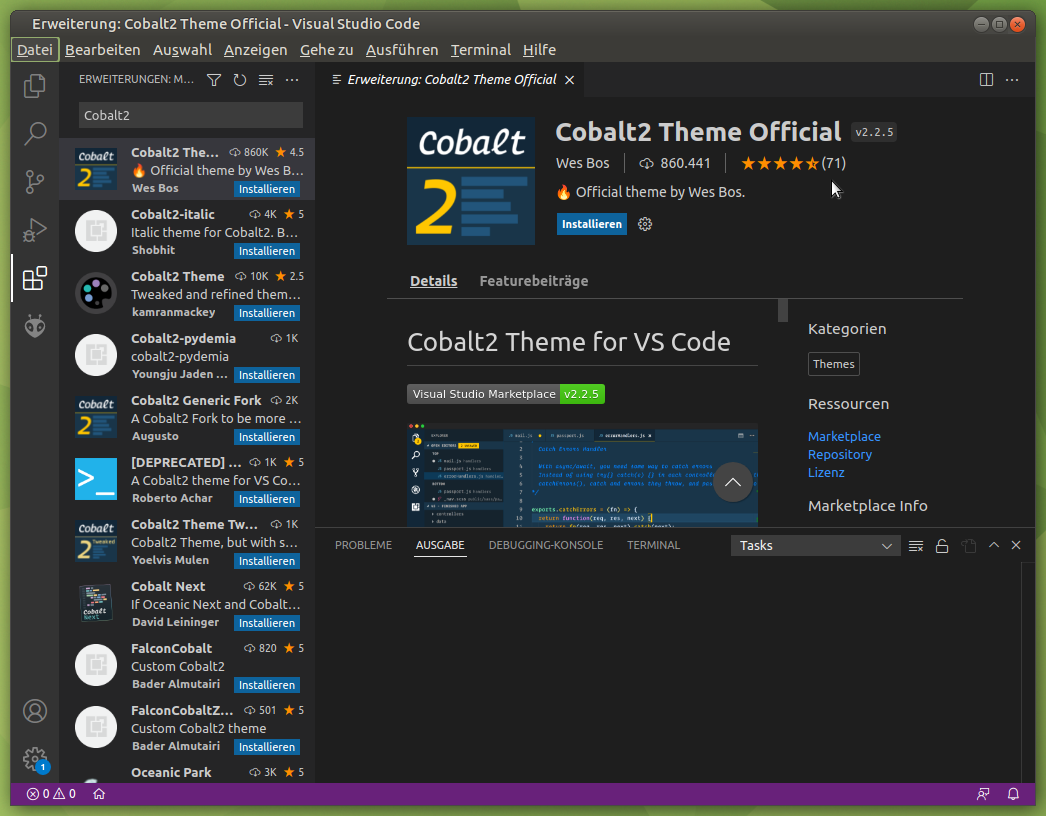The image size is (1046, 816).
Task: Switch to the TERMINAL panel tab
Action: pos(654,545)
